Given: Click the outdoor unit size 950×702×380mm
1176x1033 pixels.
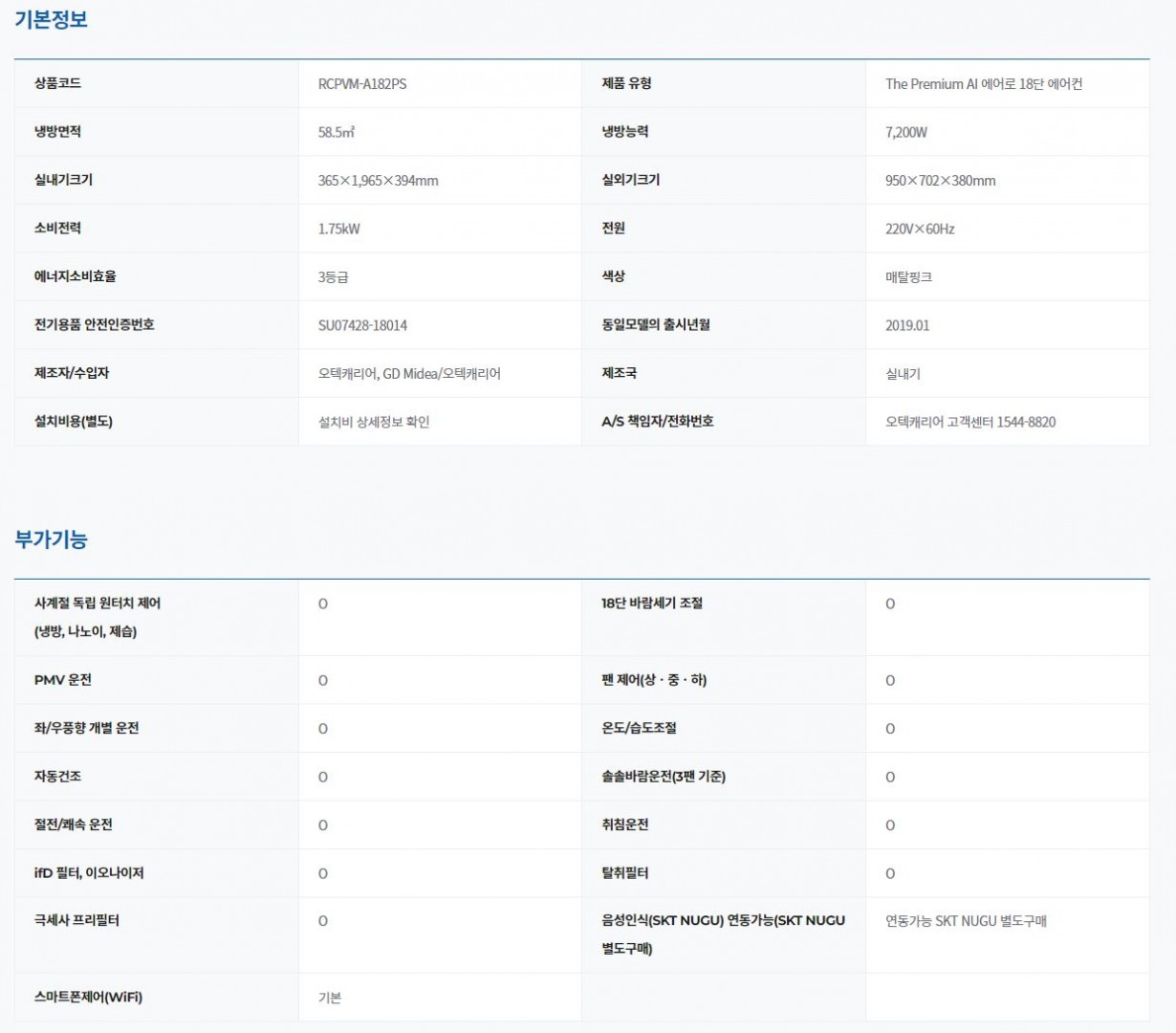Looking at the screenshot, I should [940, 181].
